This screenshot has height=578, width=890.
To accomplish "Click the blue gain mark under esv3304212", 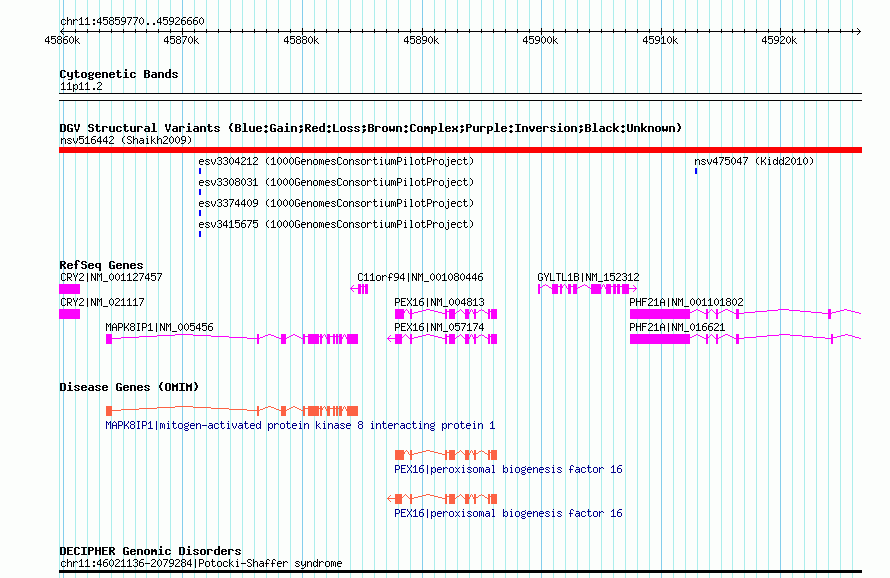I will tap(200, 171).
